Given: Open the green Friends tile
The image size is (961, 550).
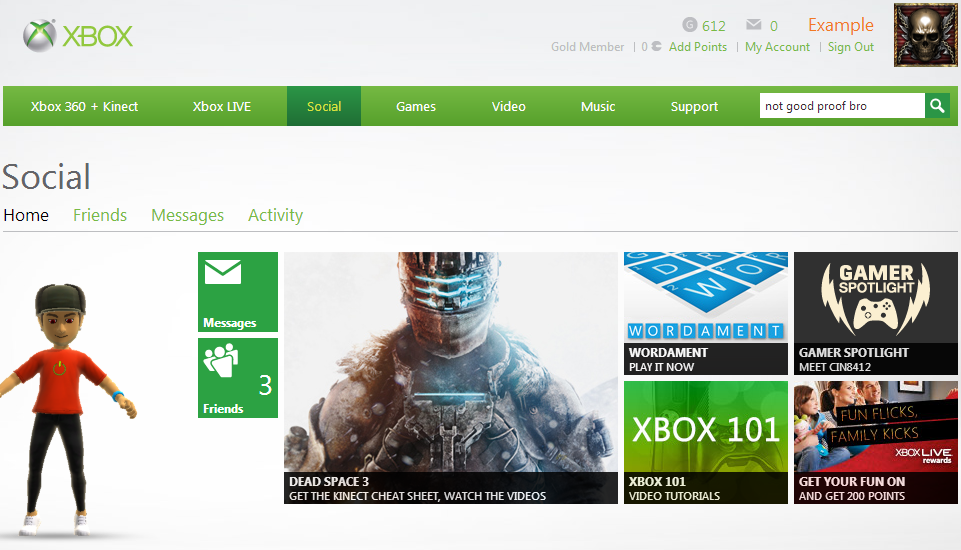Looking at the screenshot, I should tap(238, 378).
